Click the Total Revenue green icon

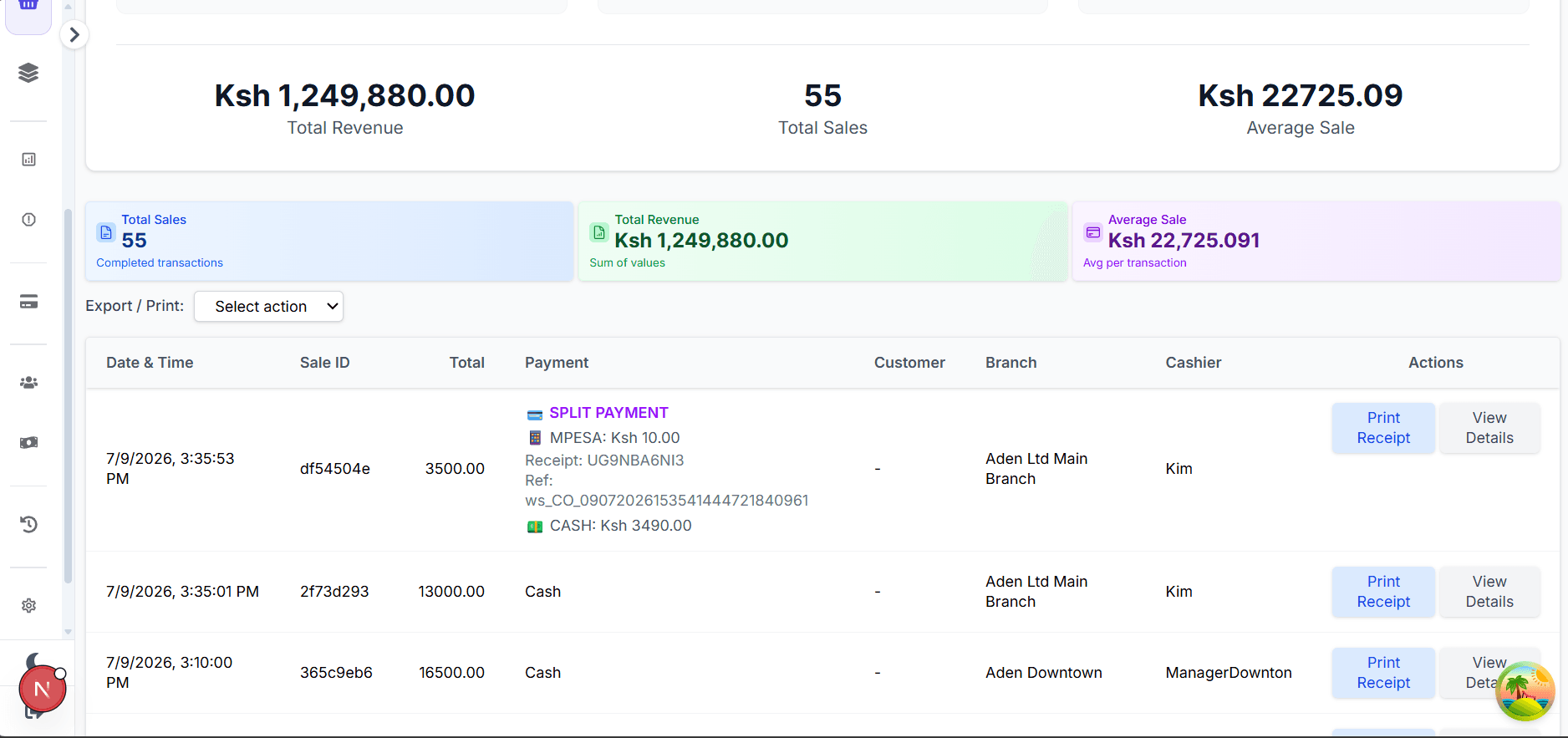599,232
